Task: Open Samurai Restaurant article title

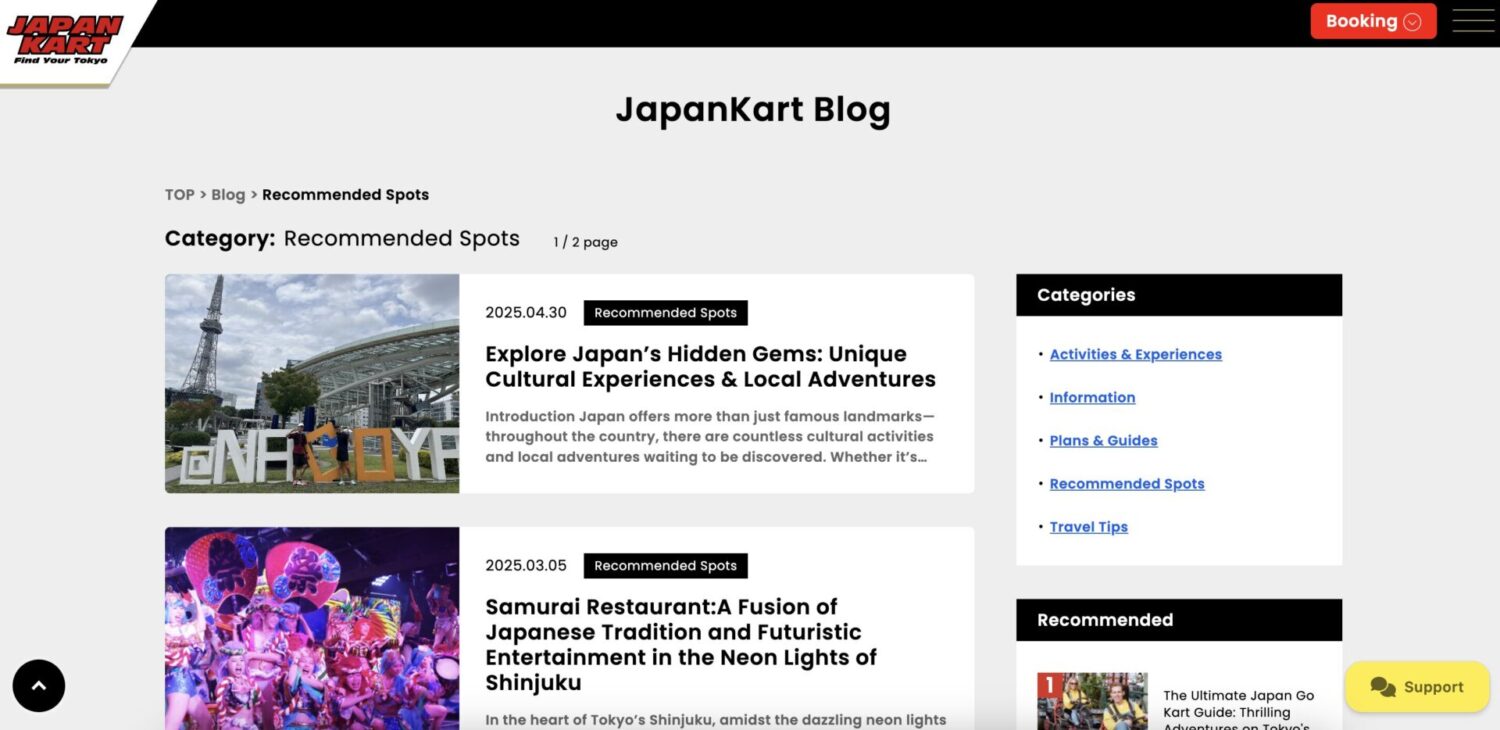Action: [681, 645]
